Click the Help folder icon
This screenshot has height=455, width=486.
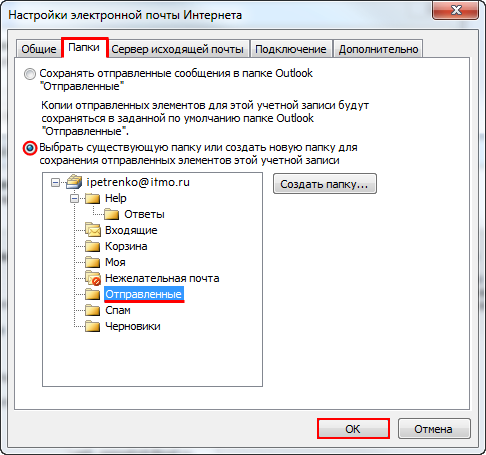click(93, 199)
